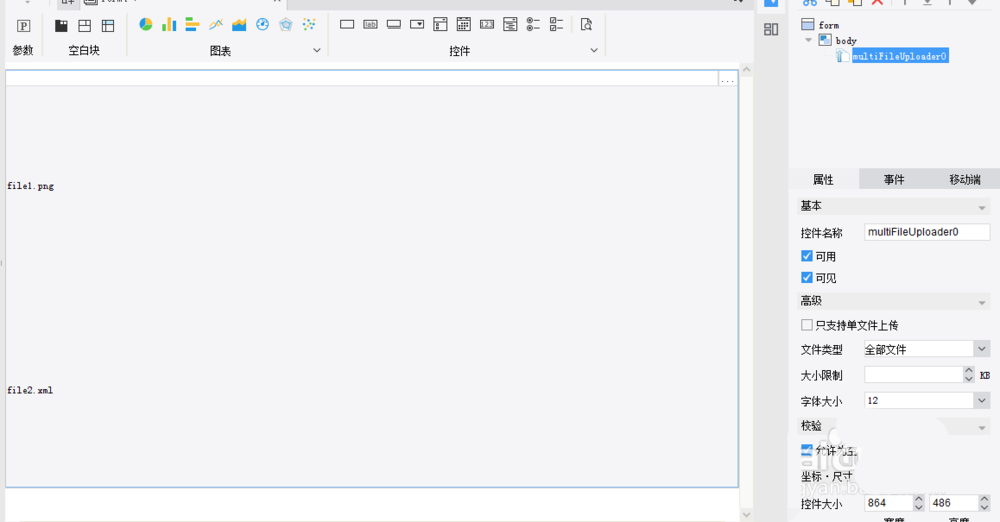Viewport: 1000px width, 522px height.
Task: Switch to the 移动端 tab
Action: click(964, 180)
